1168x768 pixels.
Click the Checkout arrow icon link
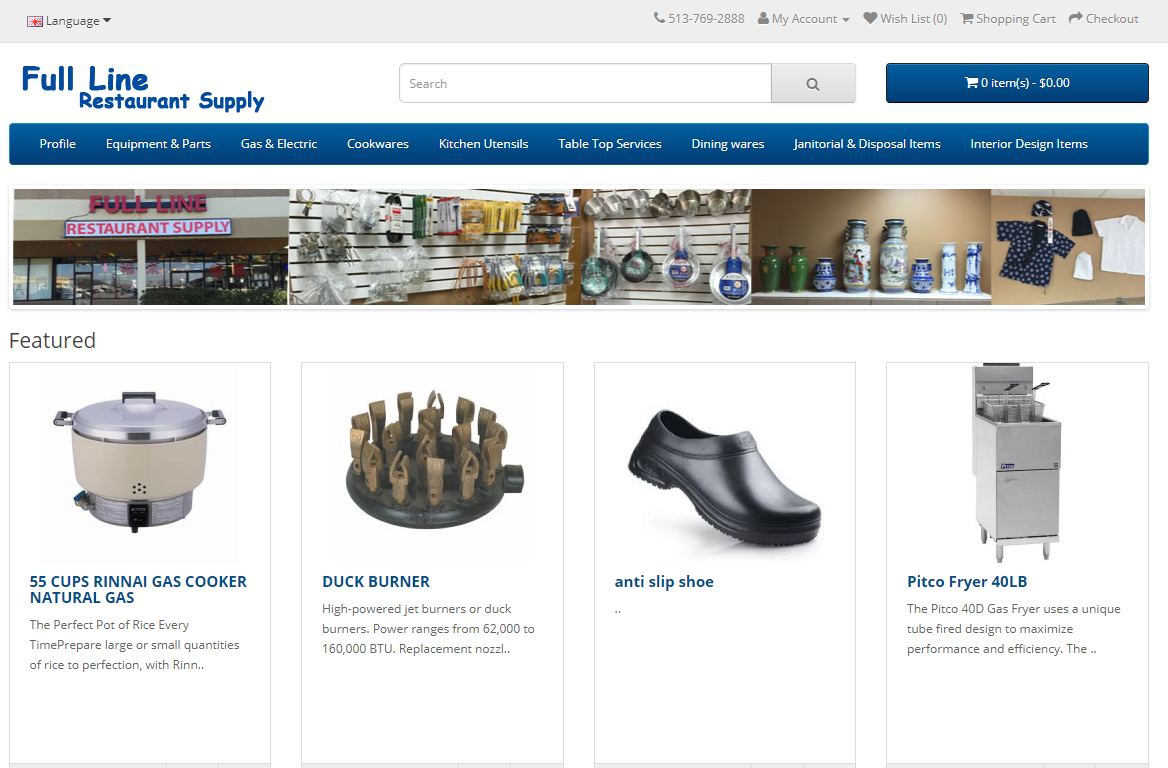coord(1103,19)
